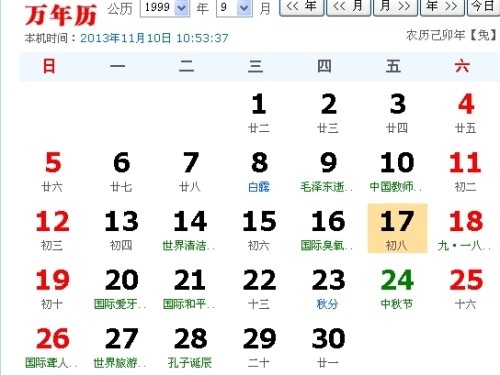500x375 pixels.
Task: Select September 20 marked 国际爱牙
Action: coord(121,289)
